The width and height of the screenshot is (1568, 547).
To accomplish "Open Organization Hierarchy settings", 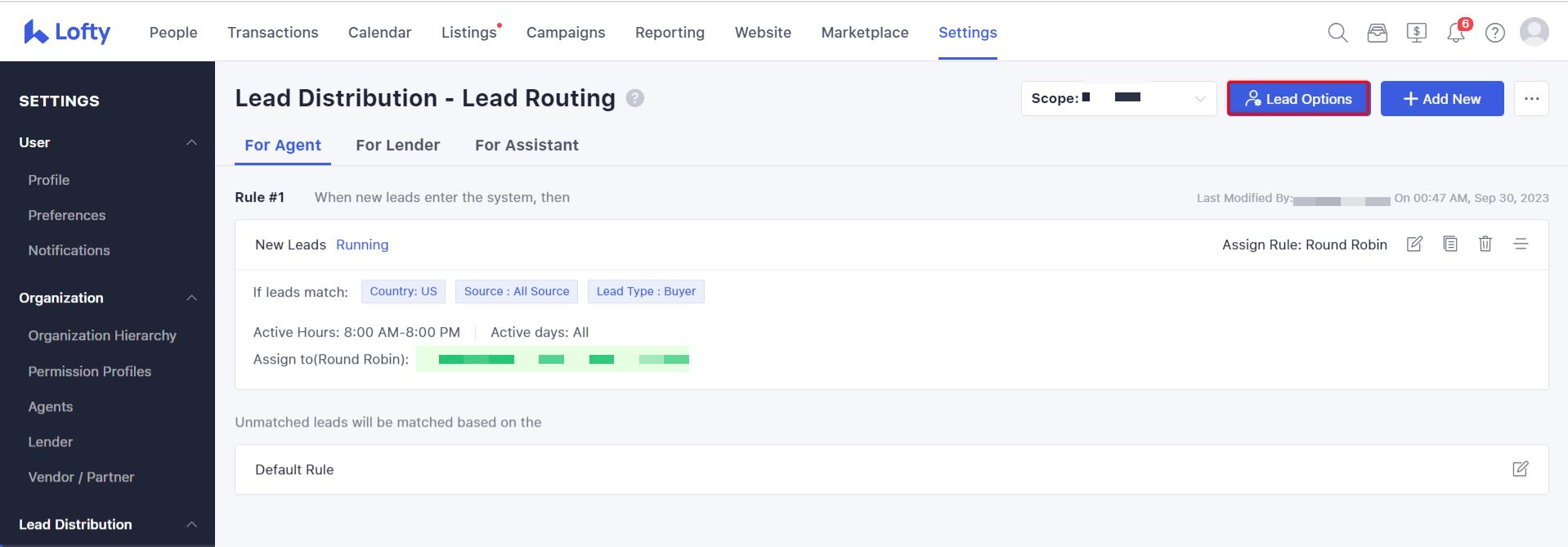I will (x=102, y=335).
